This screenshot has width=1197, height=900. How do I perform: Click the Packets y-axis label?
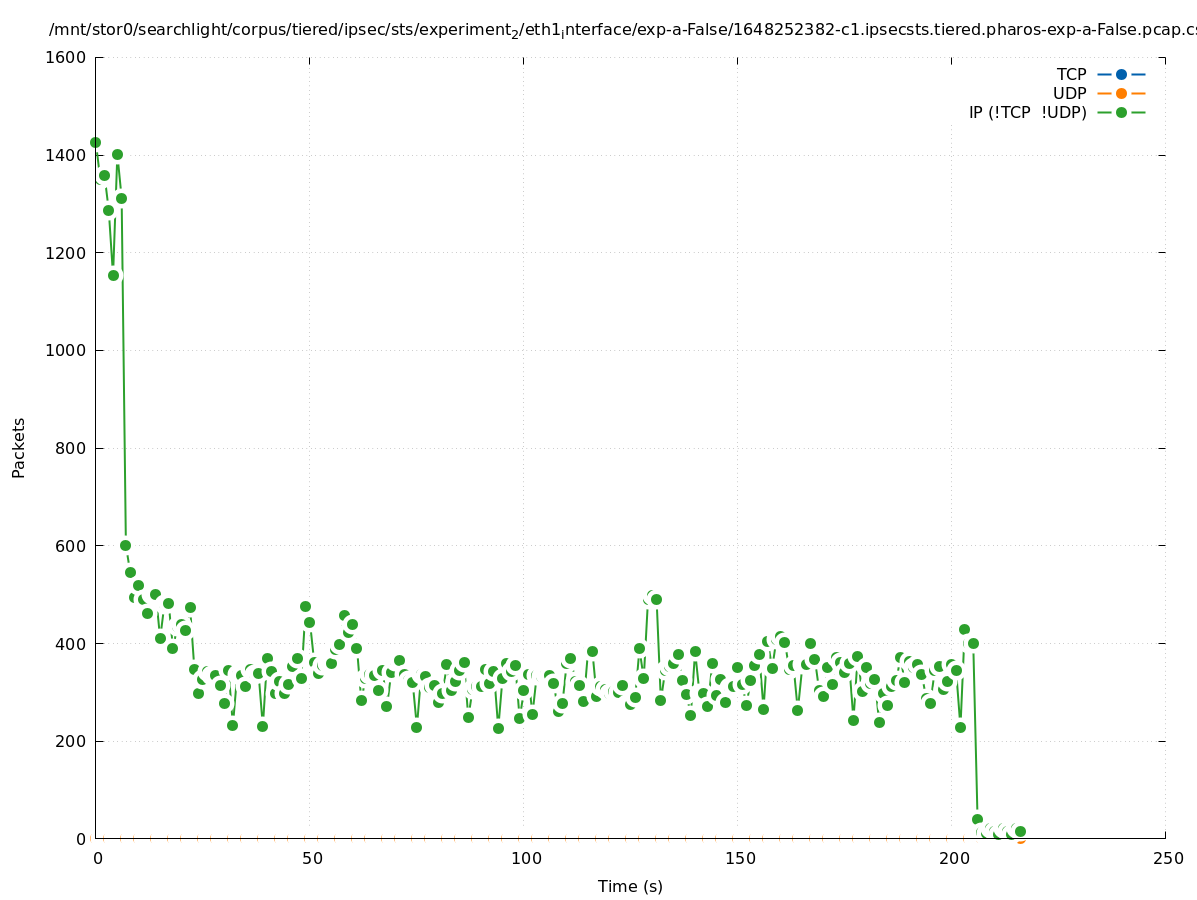tap(19, 448)
